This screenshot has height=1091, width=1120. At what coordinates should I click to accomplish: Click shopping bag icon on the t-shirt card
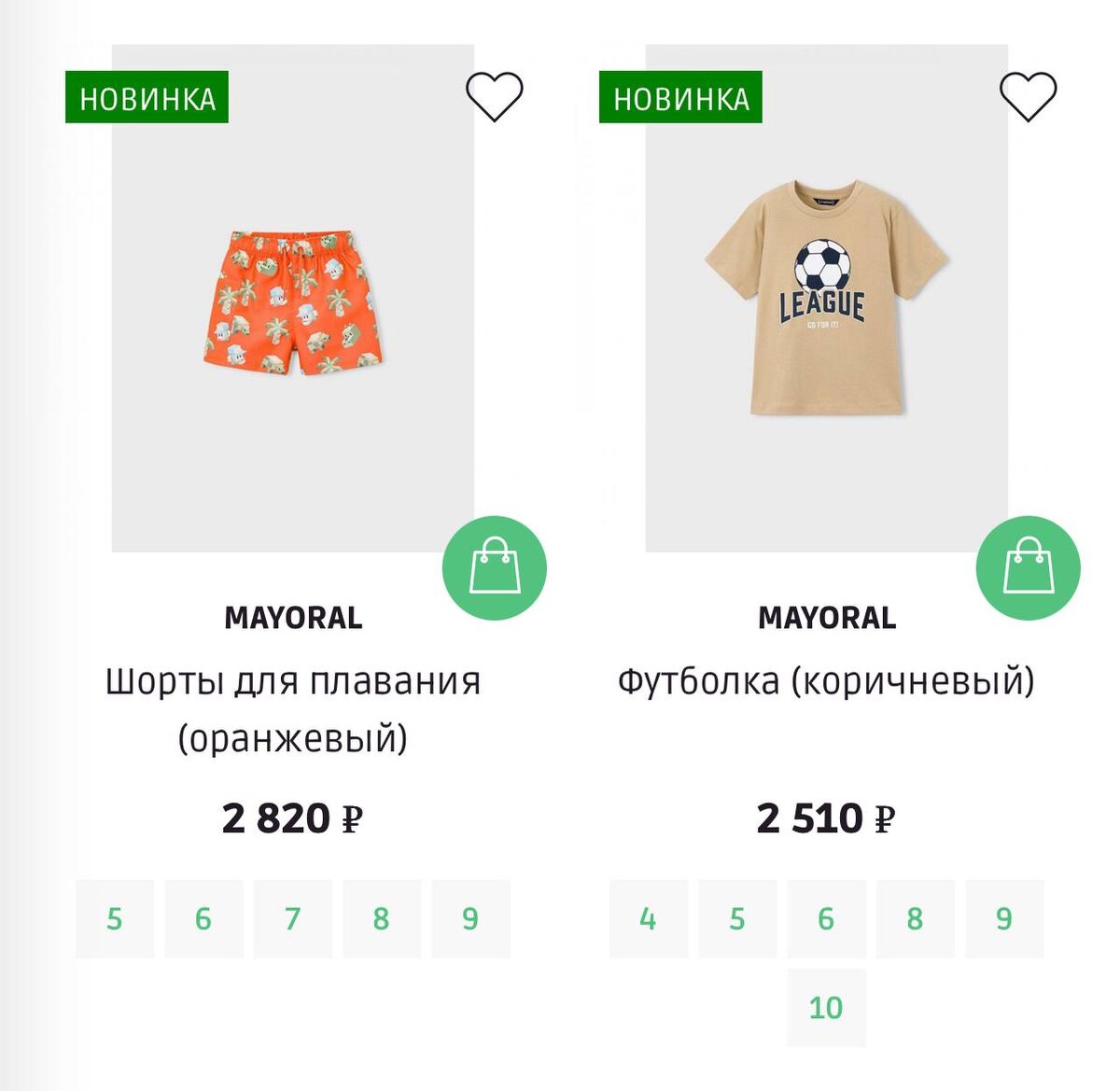1028,566
